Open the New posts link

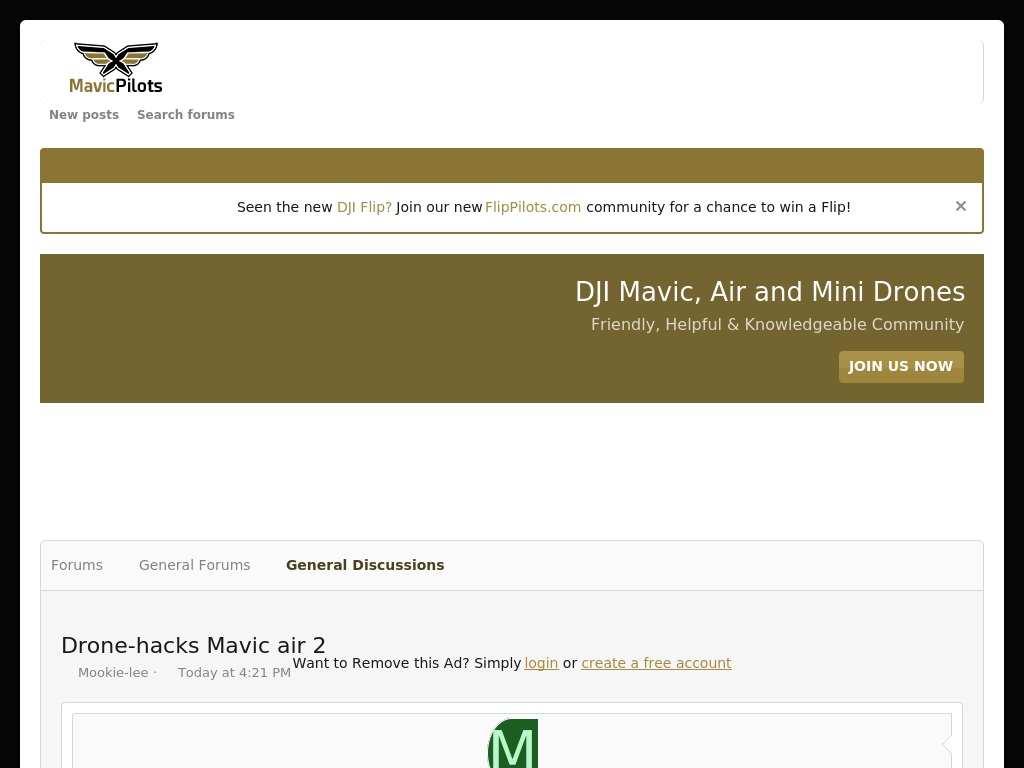84,114
